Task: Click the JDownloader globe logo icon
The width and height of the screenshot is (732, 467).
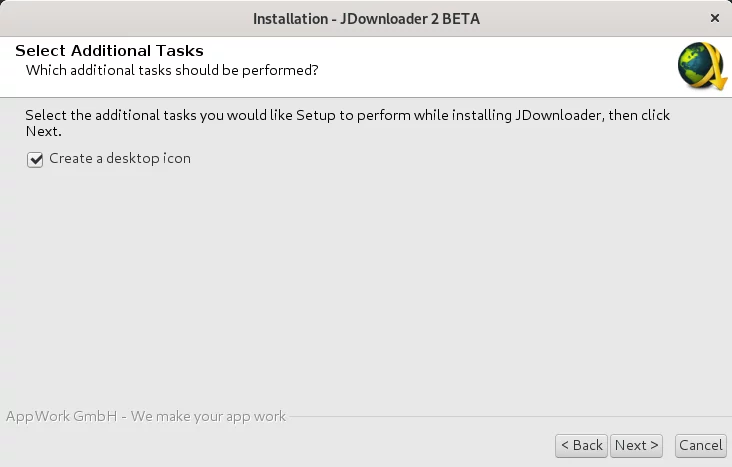Action: point(702,66)
